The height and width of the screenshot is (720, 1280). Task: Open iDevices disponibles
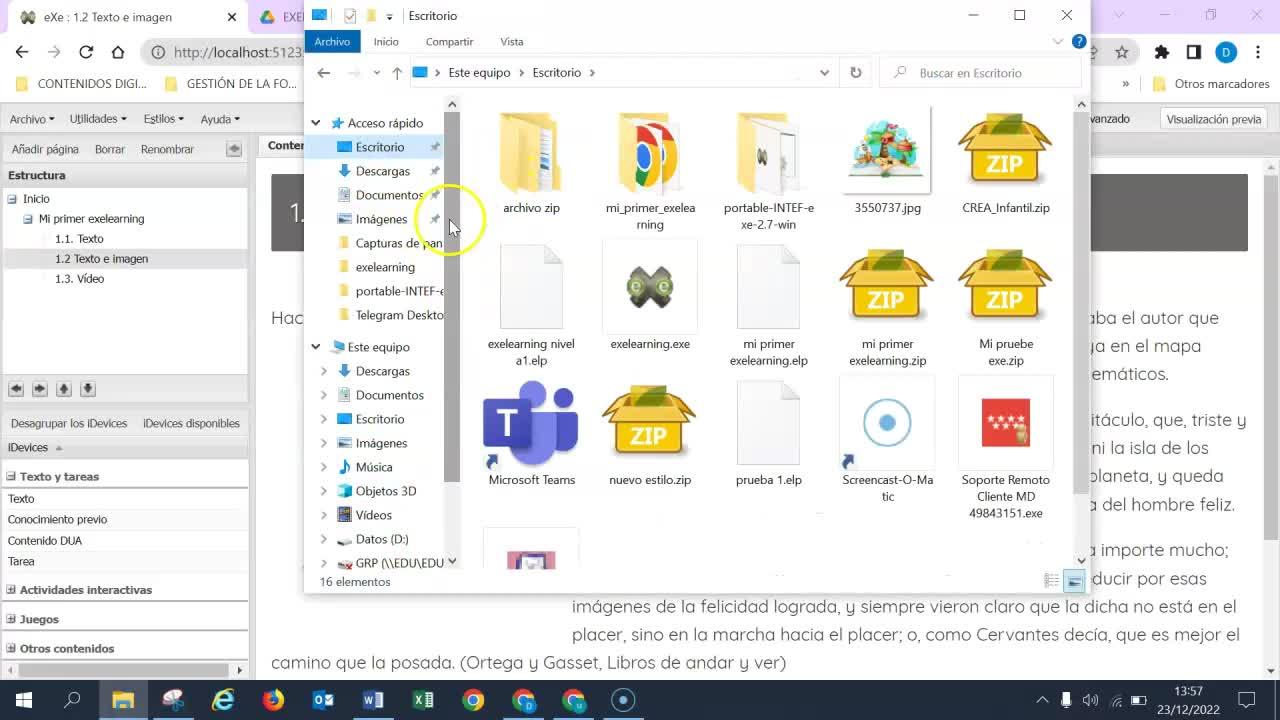pos(191,423)
